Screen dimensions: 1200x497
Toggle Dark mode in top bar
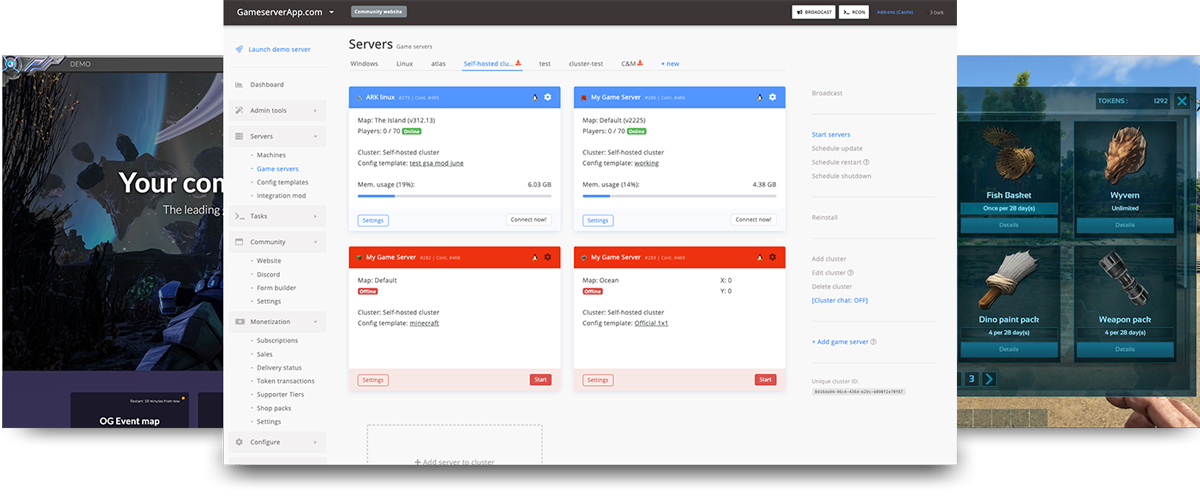coord(936,12)
